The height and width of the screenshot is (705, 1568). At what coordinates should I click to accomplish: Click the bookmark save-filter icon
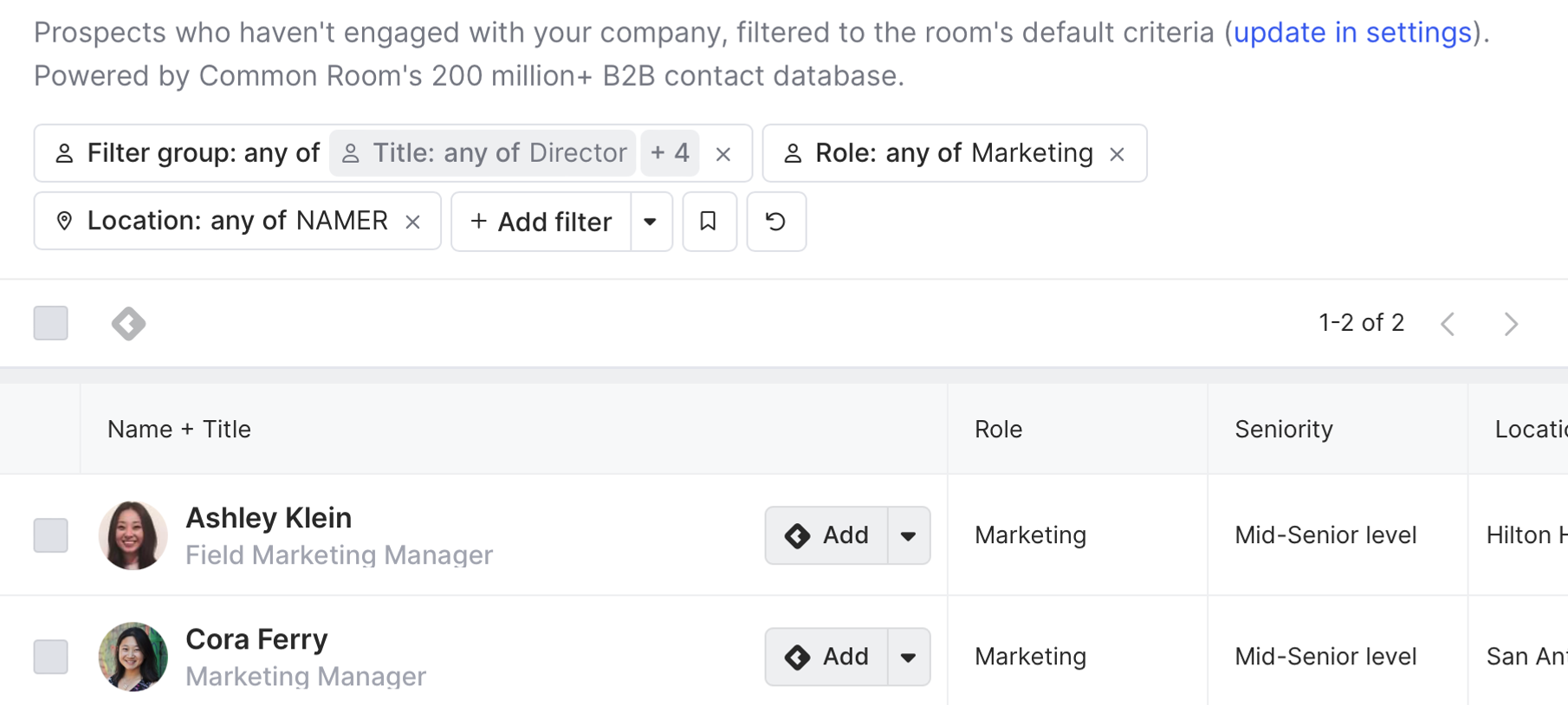coord(709,222)
